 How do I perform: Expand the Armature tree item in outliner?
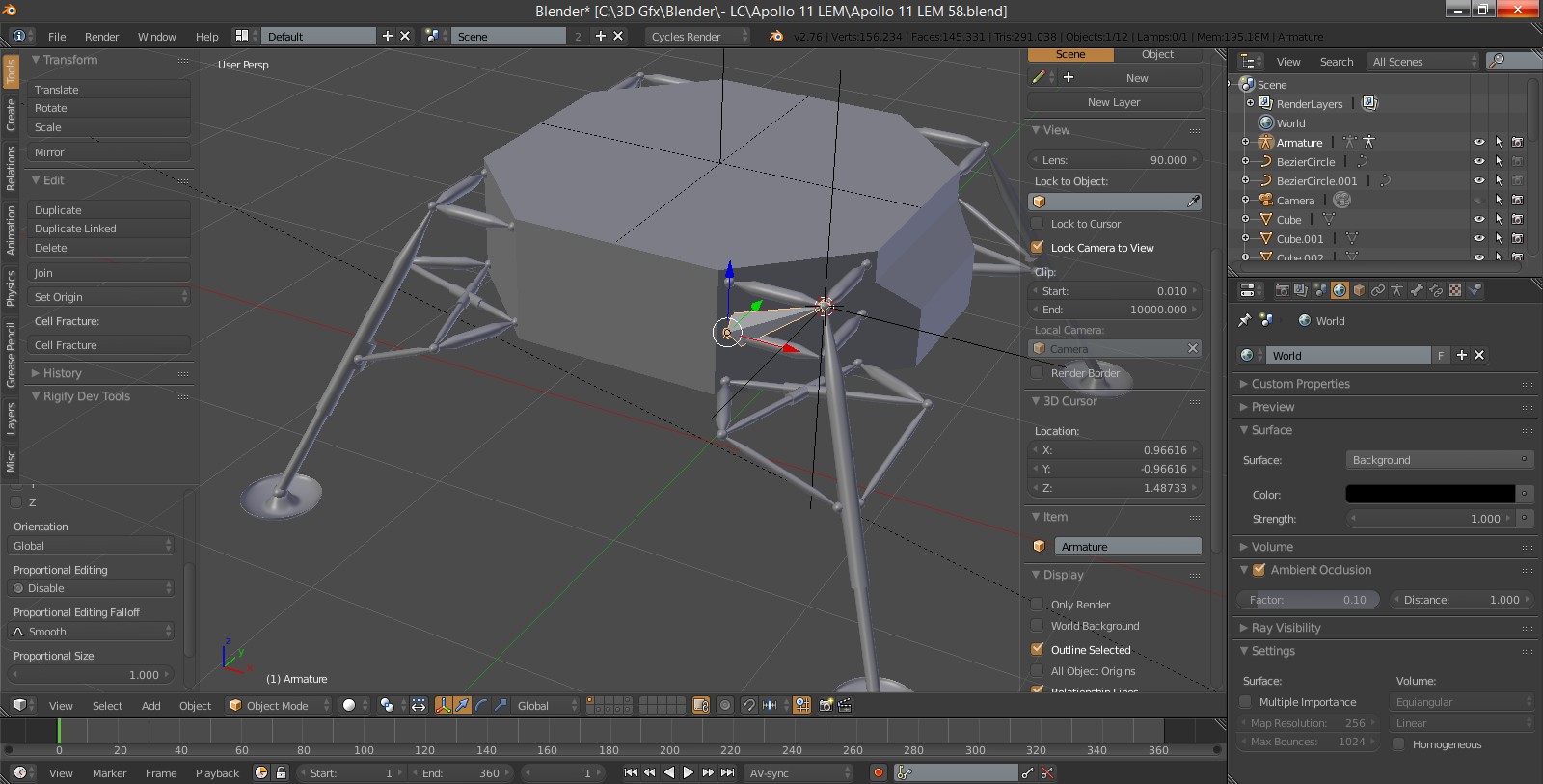(1245, 142)
